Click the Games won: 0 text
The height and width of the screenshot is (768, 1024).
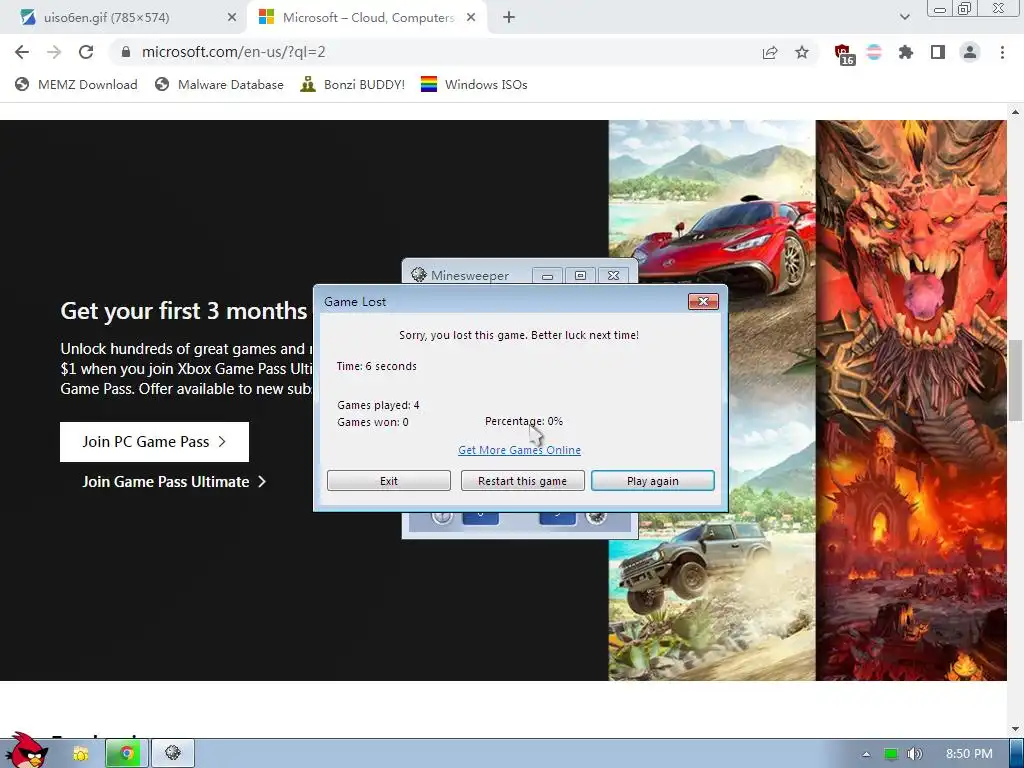tap(372, 422)
